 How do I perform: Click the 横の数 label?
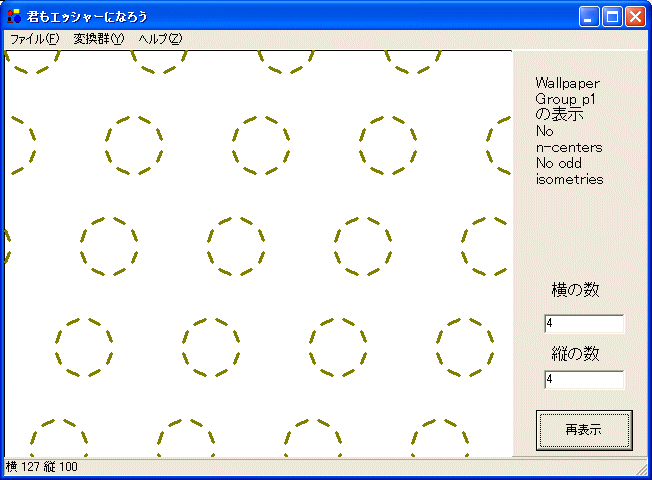click(x=575, y=289)
